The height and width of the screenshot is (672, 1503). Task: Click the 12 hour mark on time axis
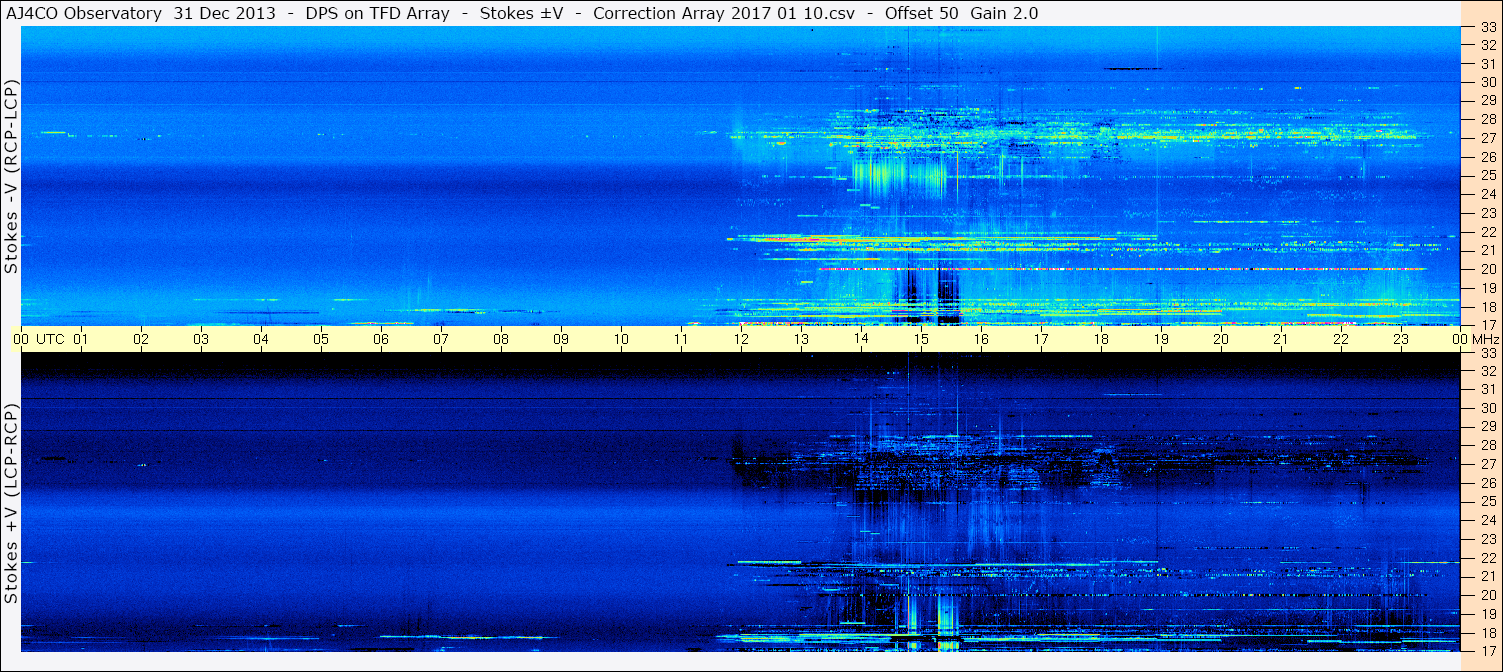pos(741,340)
